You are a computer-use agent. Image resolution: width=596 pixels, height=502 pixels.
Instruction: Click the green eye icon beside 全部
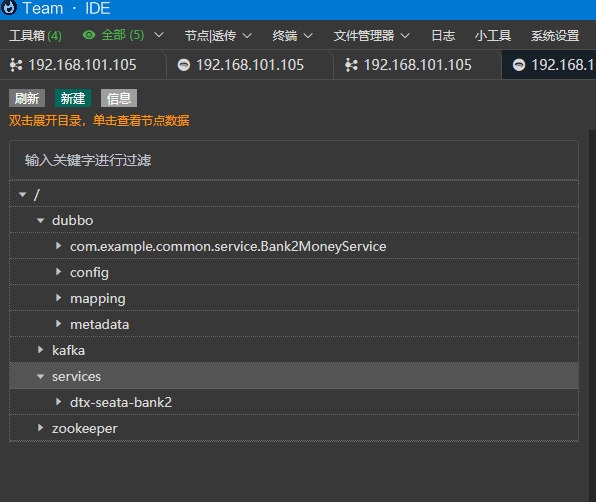tap(89, 35)
